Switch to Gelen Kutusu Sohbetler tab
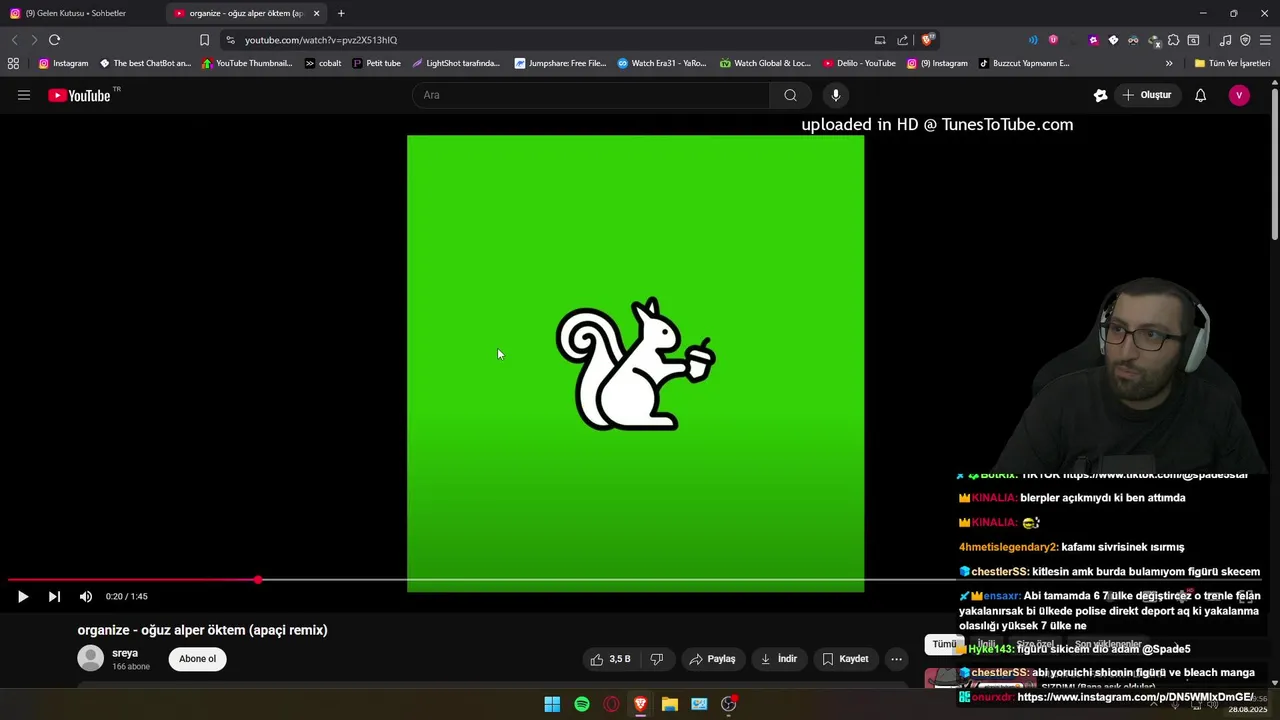Screen dimensions: 1280x720 point(80,13)
